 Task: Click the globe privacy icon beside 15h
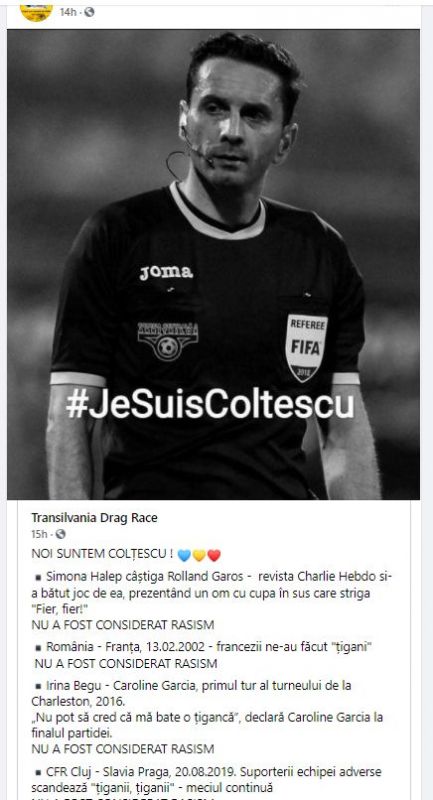tap(60, 534)
